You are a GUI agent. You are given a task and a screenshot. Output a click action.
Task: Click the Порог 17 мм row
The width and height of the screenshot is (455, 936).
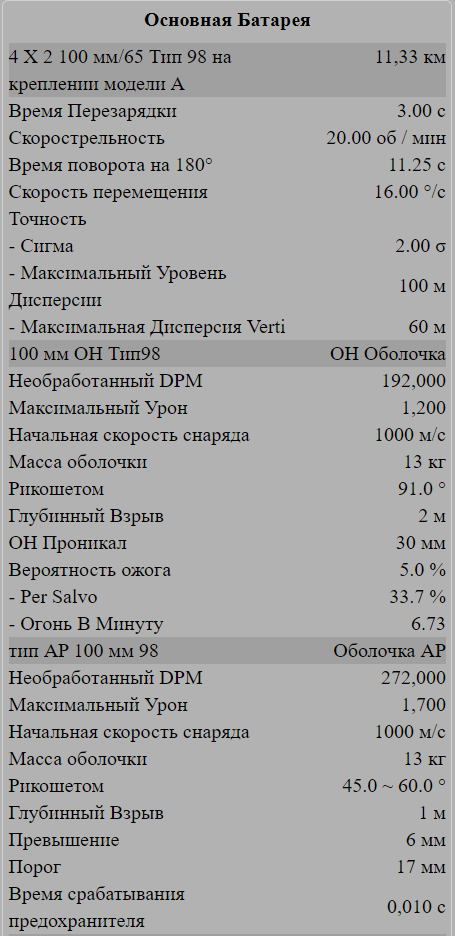point(227,867)
